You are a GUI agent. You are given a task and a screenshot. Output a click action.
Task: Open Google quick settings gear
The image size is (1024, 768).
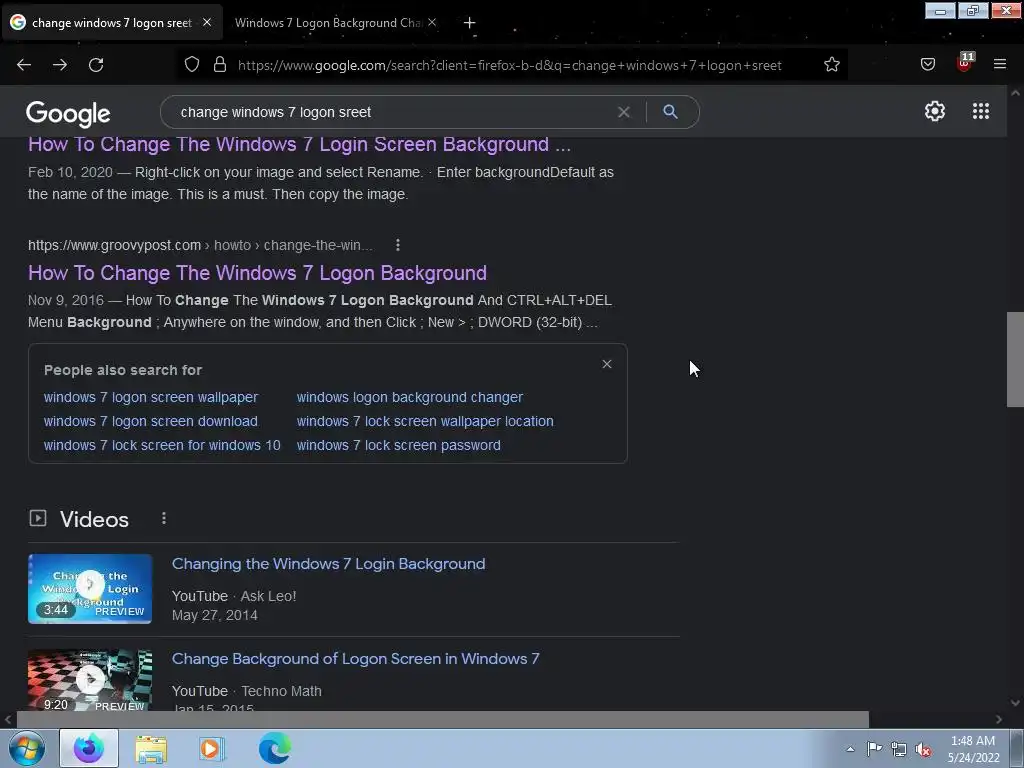click(x=935, y=111)
